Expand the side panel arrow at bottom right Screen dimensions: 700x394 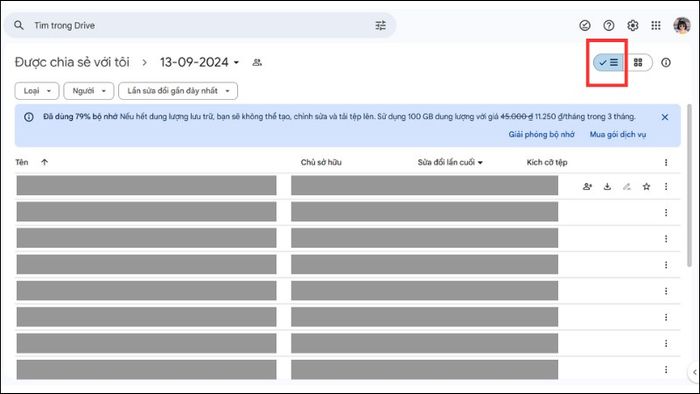(694, 372)
